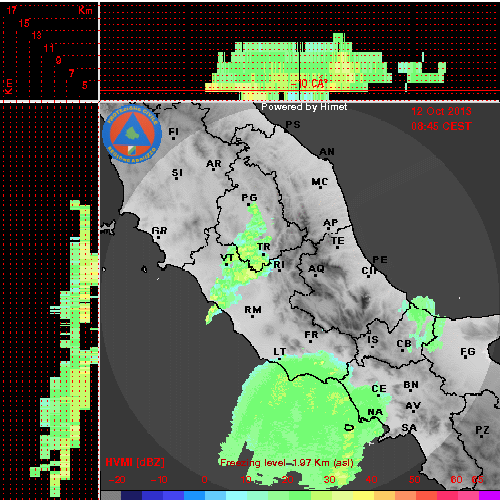This screenshot has height=500, width=500.
Task: Click the SI city label
Action: tap(177, 173)
